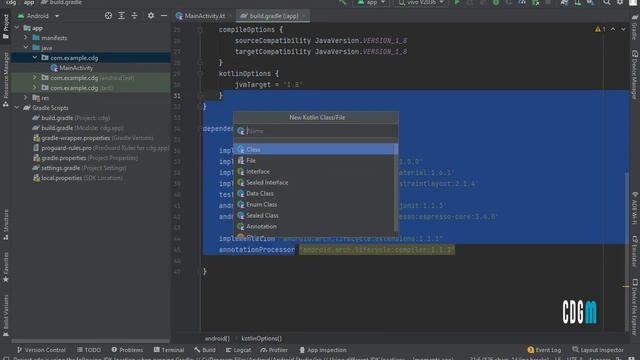Jump to next highlighted error arrow

(623, 29)
